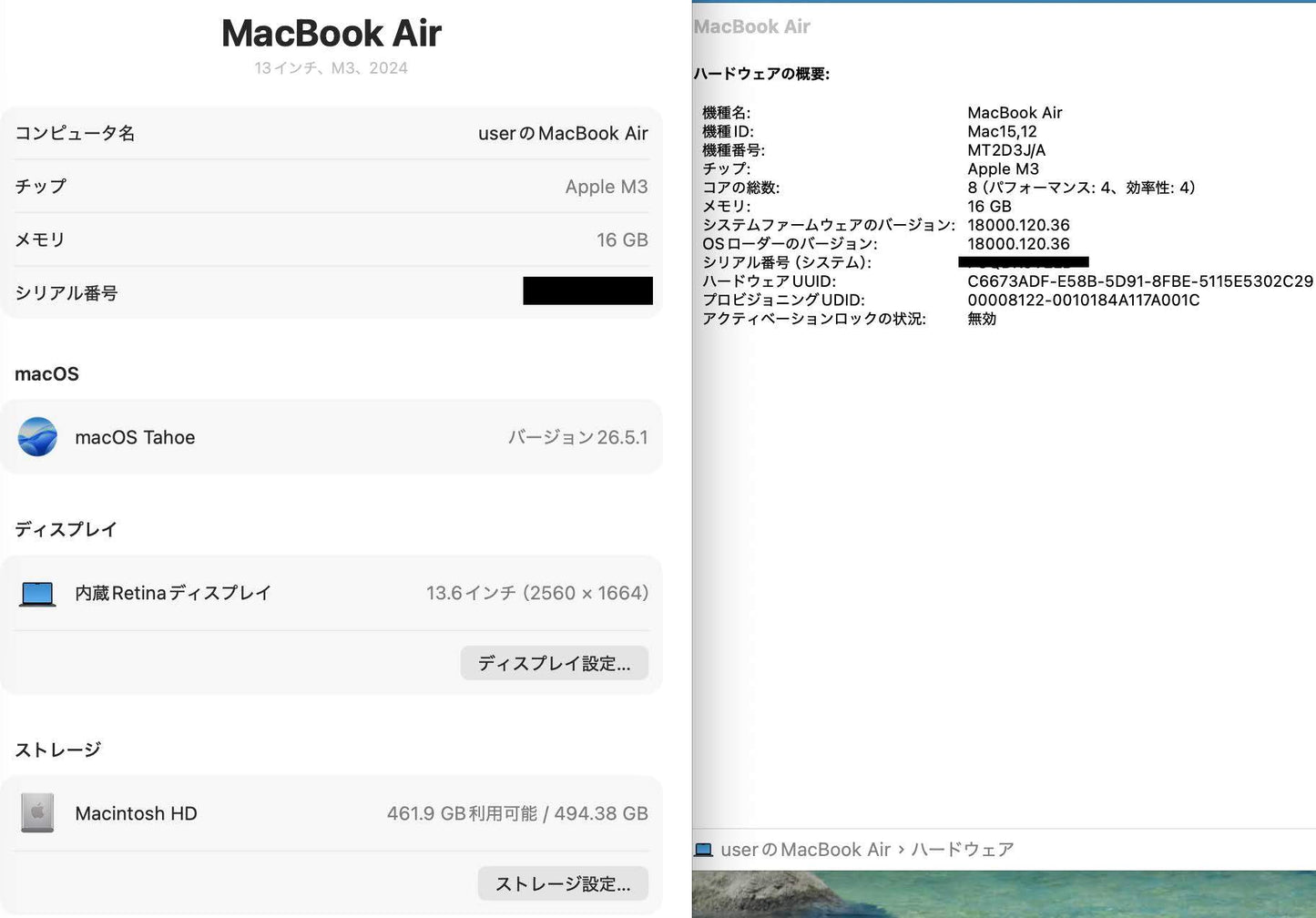Click アクティベーションロックの状況 value 無効
The height and width of the screenshot is (918, 1316).
(982, 319)
